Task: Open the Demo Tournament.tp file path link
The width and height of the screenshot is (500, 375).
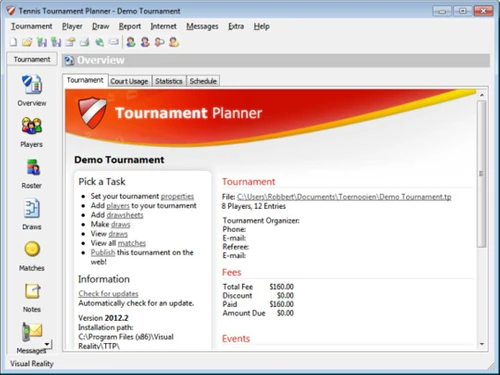Action: click(344, 197)
